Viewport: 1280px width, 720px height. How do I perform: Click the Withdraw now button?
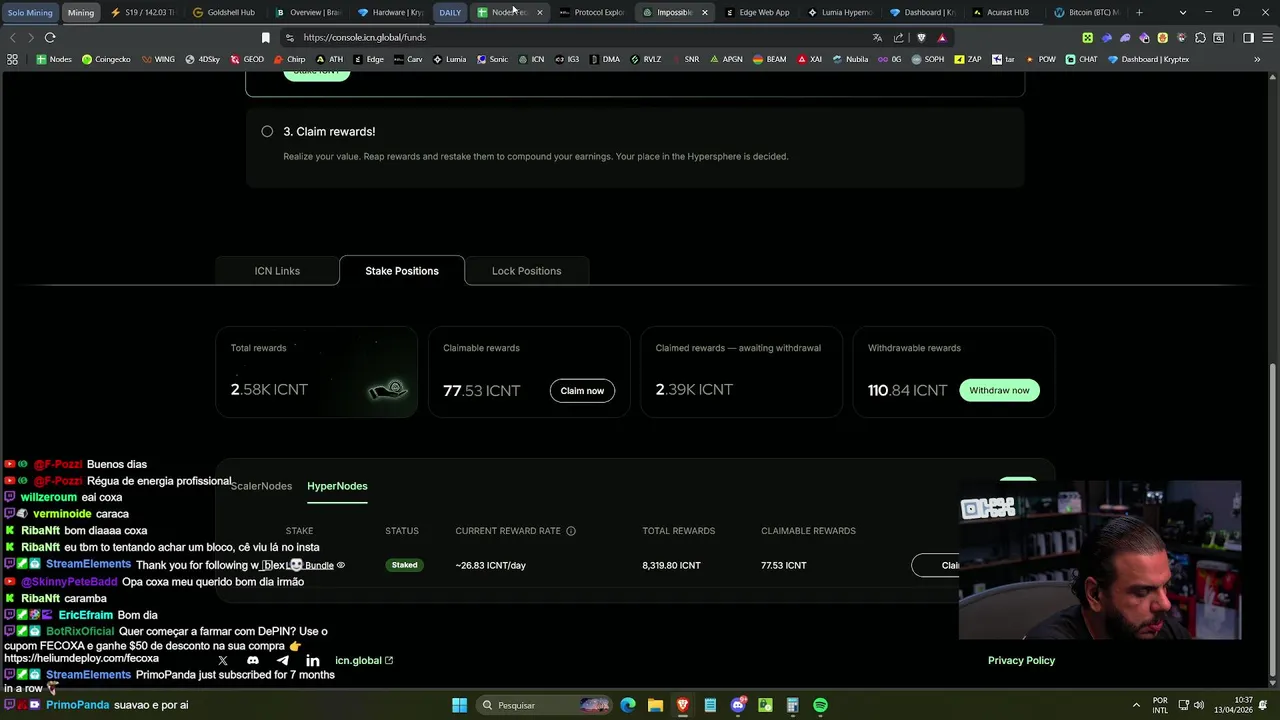999,390
